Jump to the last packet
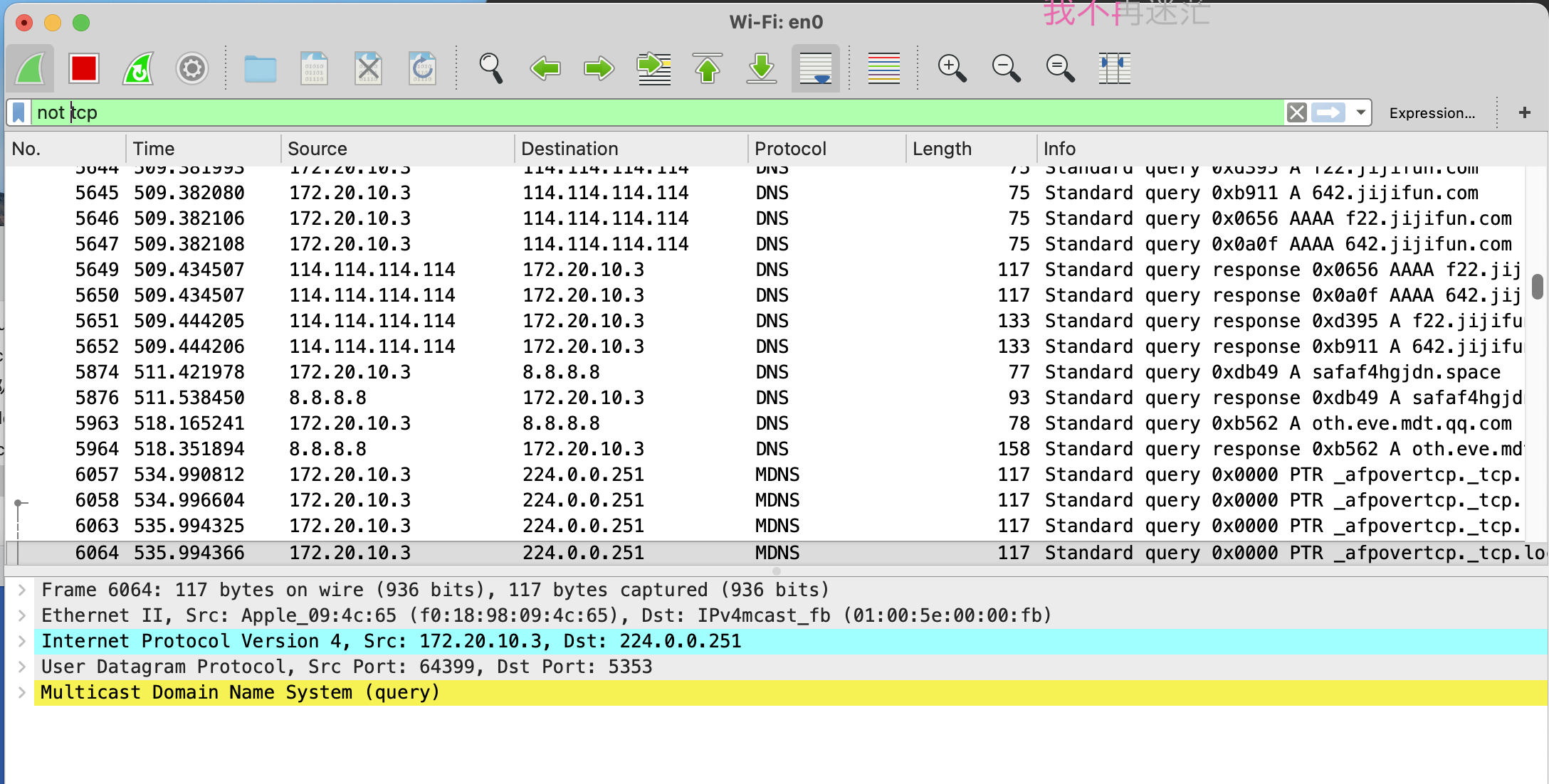The width and height of the screenshot is (1549, 784). click(x=762, y=69)
